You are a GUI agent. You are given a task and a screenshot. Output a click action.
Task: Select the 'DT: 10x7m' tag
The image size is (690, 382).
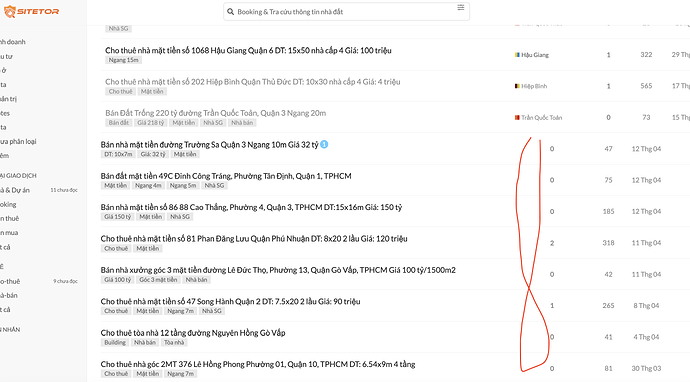(118, 154)
